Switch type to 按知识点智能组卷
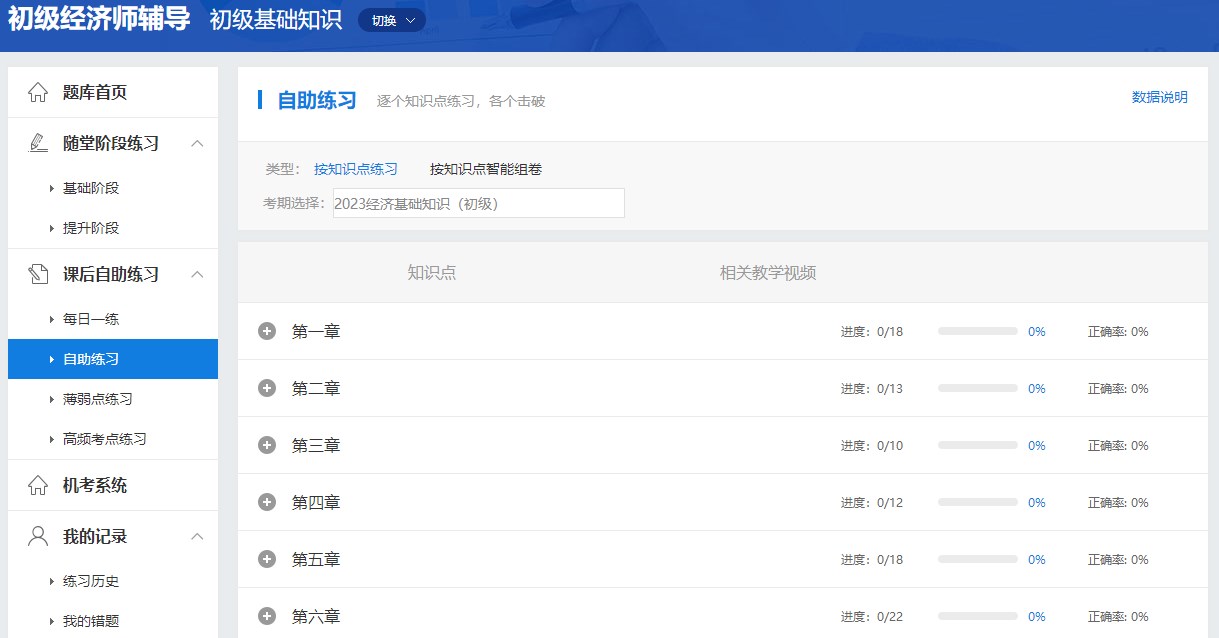 click(x=486, y=169)
